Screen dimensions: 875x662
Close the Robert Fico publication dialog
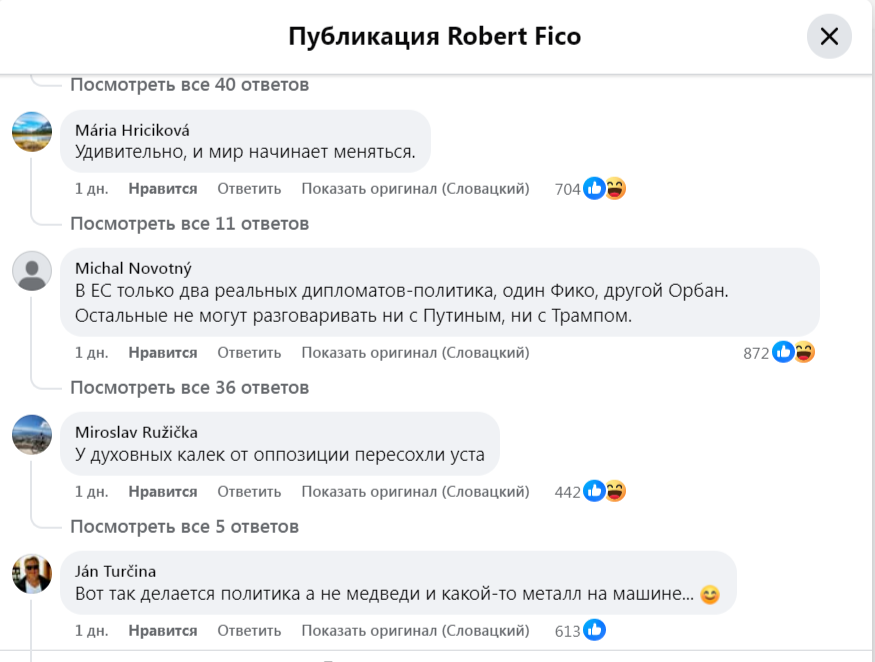coord(829,37)
